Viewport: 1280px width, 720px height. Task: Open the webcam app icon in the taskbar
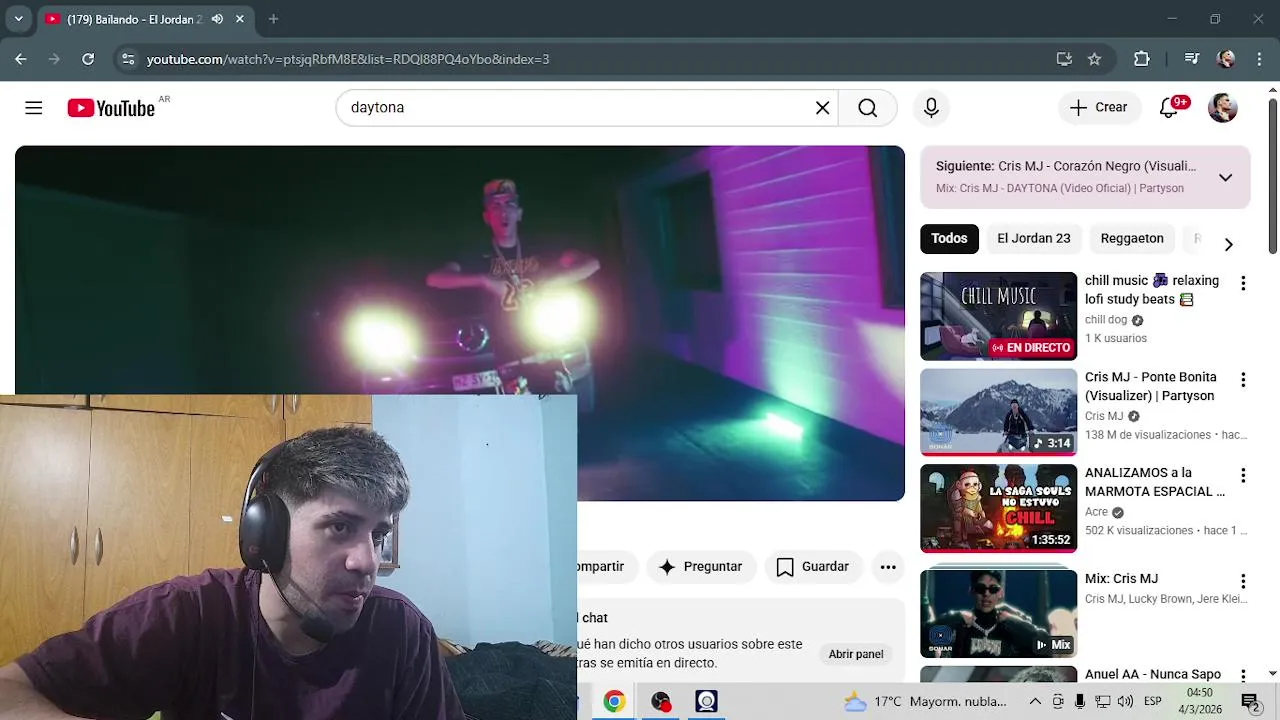(707, 702)
